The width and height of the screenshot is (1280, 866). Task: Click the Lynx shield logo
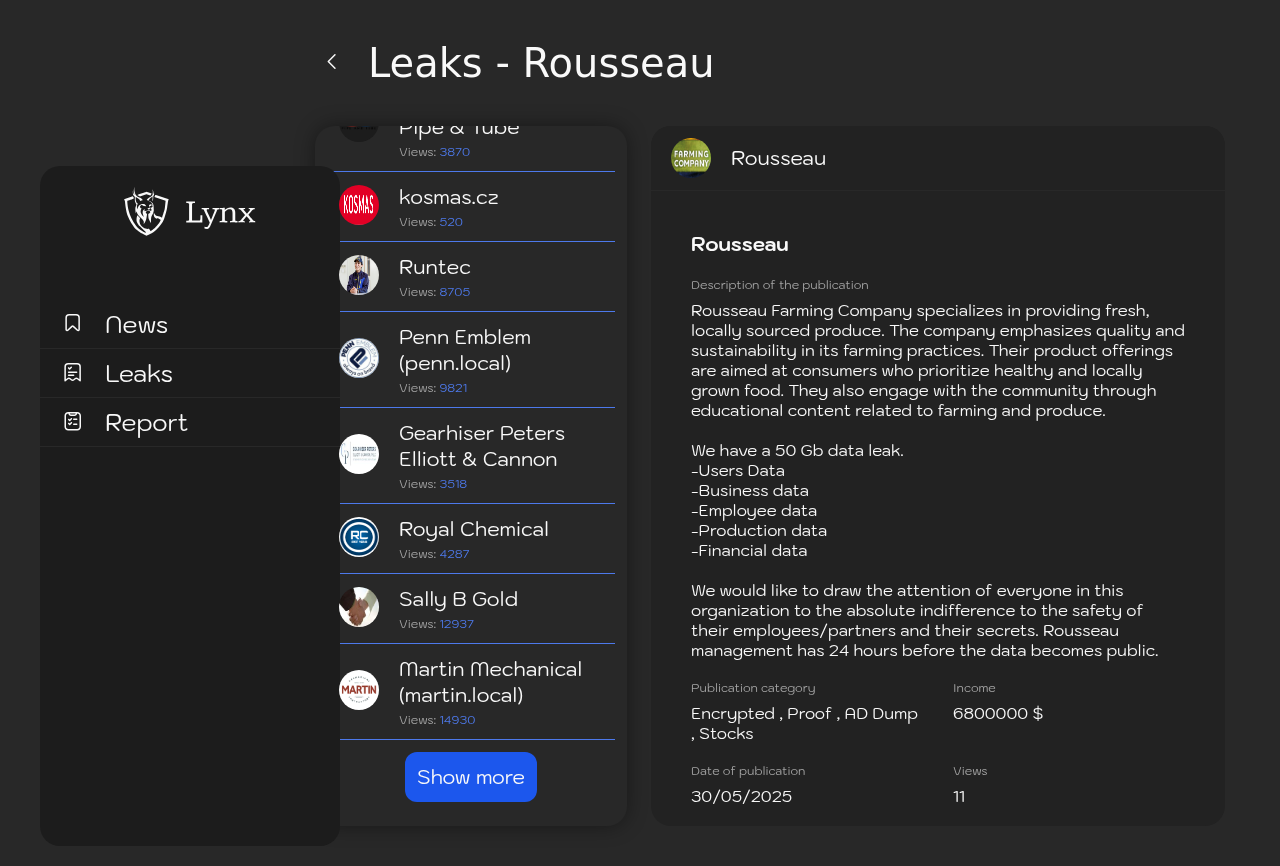(146, 212)
